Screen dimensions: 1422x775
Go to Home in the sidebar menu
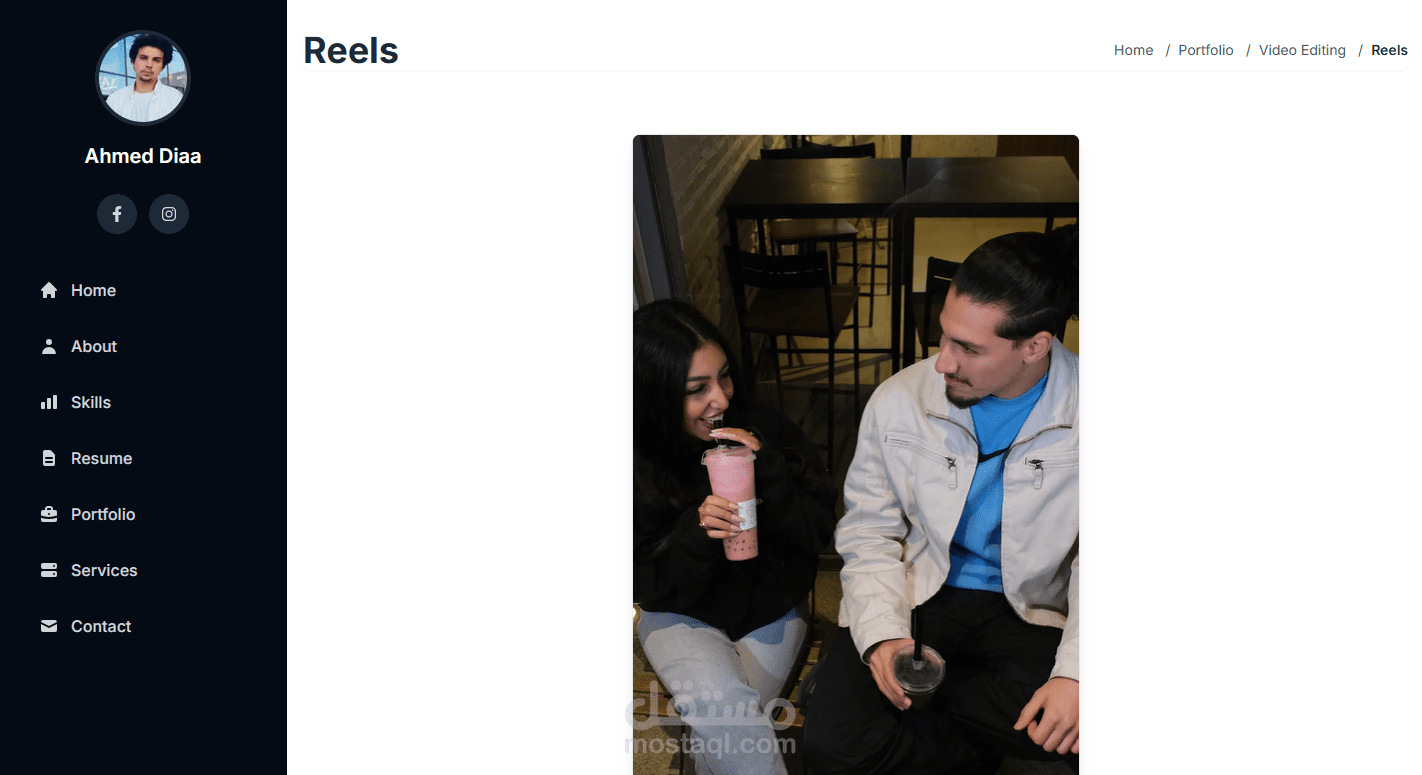point(93,290)
